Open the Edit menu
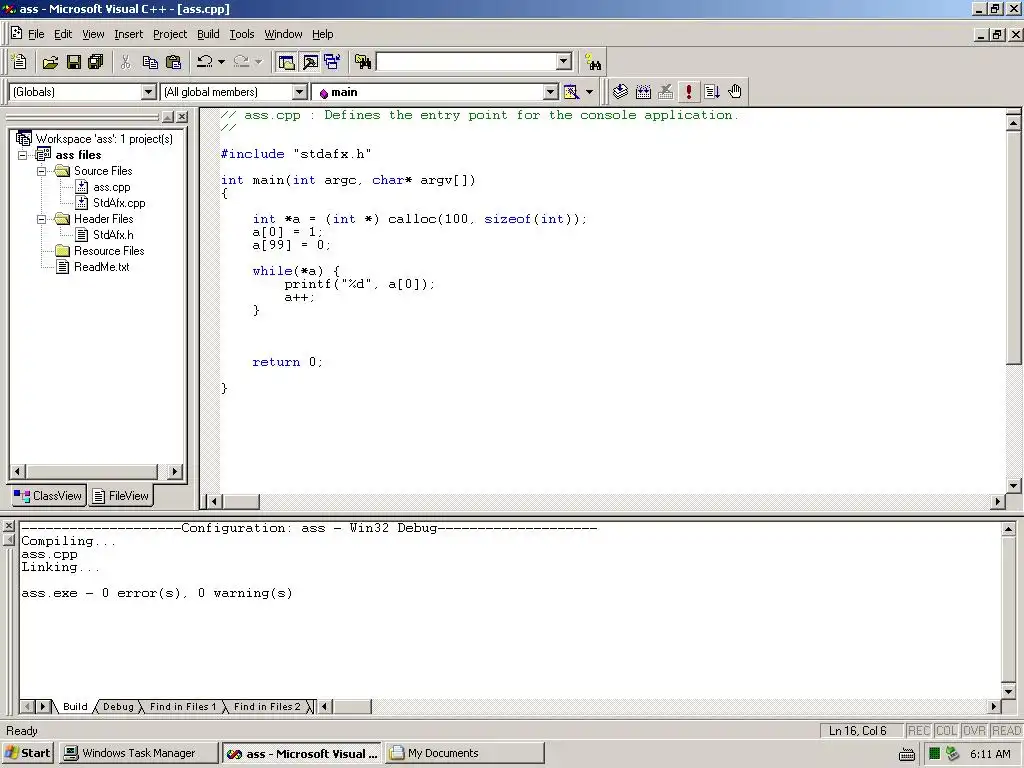The height and width of the screenshot is (768, 1024). tap(63, 34)
